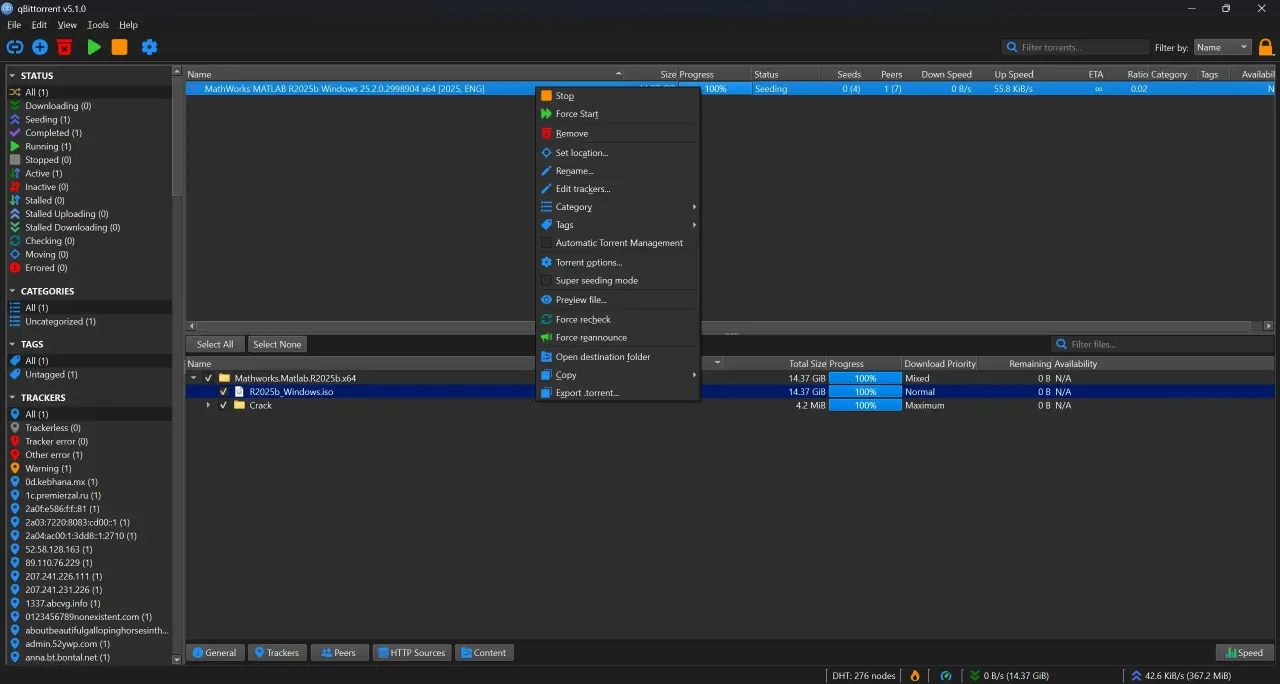Click the flame connection status icon in the status bar

pyautogui.click(x=914, y=676)
